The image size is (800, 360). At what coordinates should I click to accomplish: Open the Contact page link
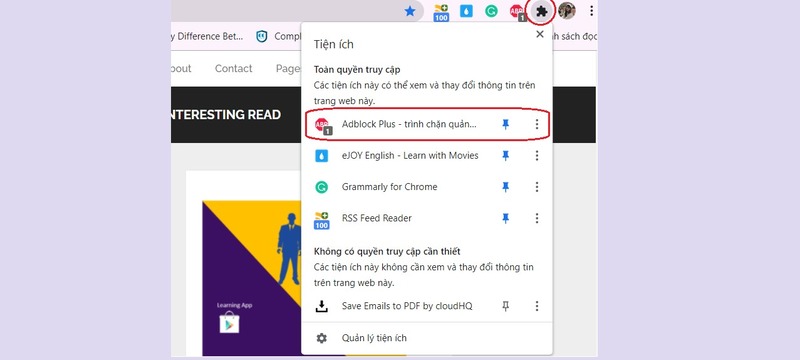pyautogui.click(x=233, y=68)
